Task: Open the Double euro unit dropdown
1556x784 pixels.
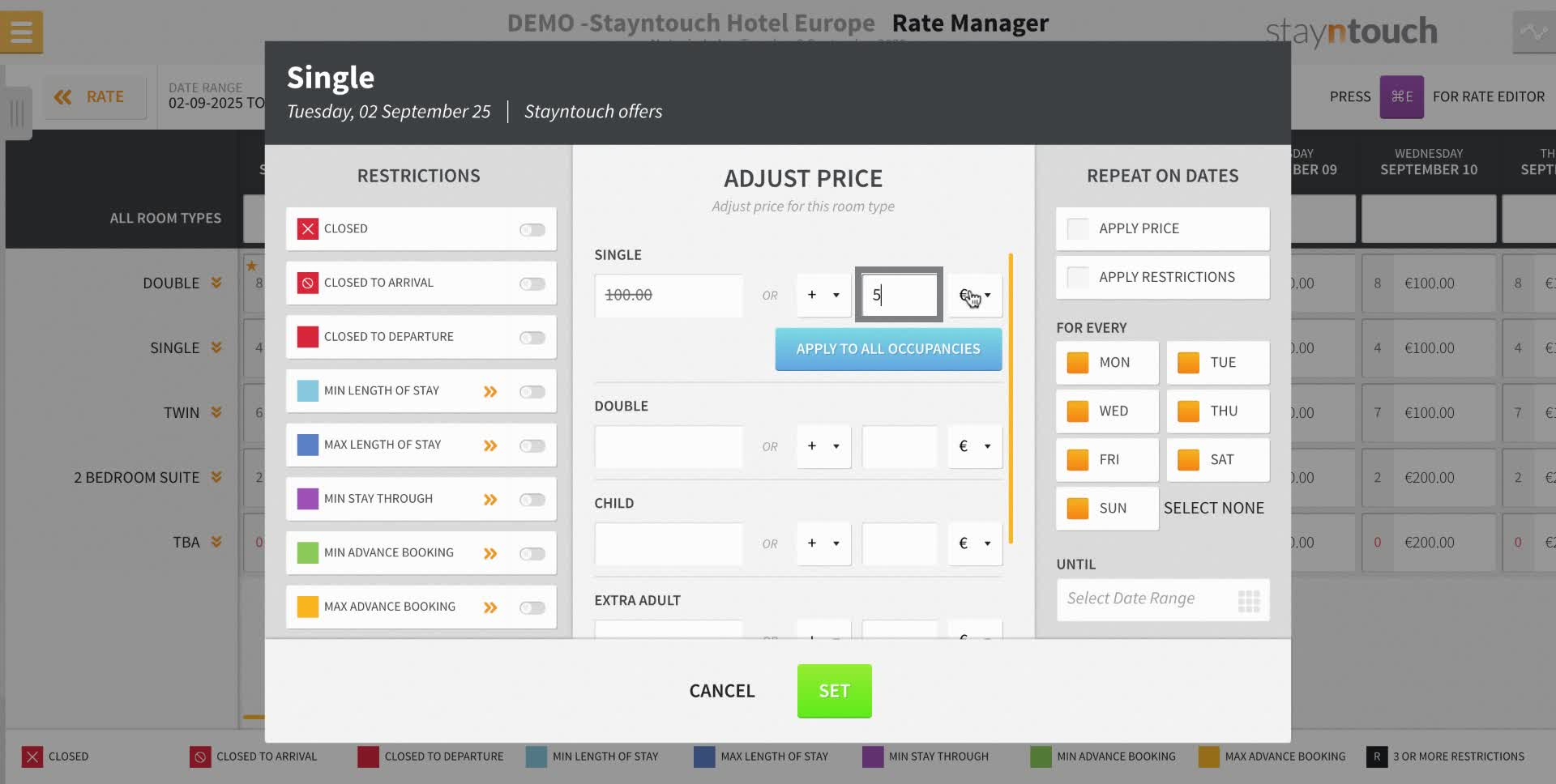Action: (975, 446)
